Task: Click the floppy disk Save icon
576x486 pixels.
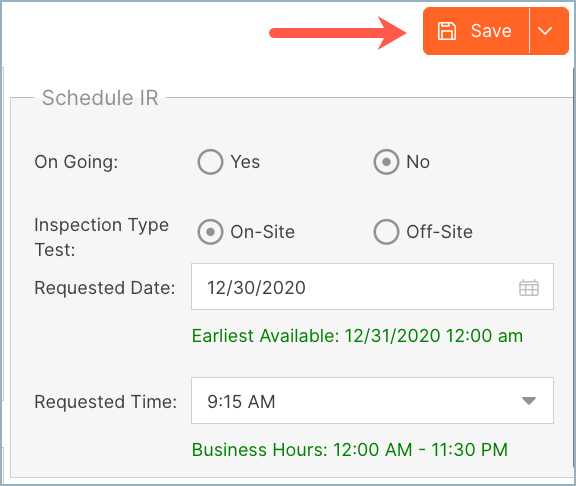Action: pos(447,31)
